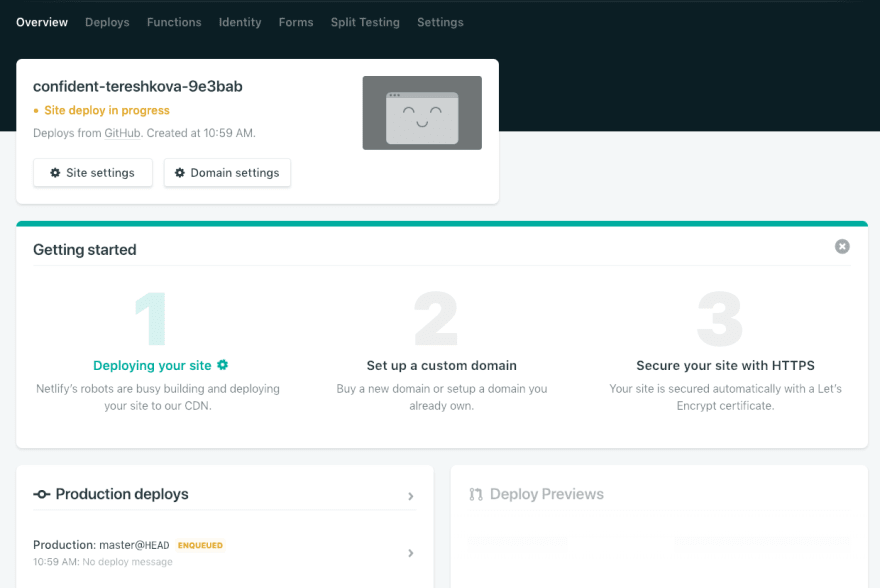Expand Production deploys with its chevron
The width and height of the screenshot is (880, 588).
click(411, 496)
